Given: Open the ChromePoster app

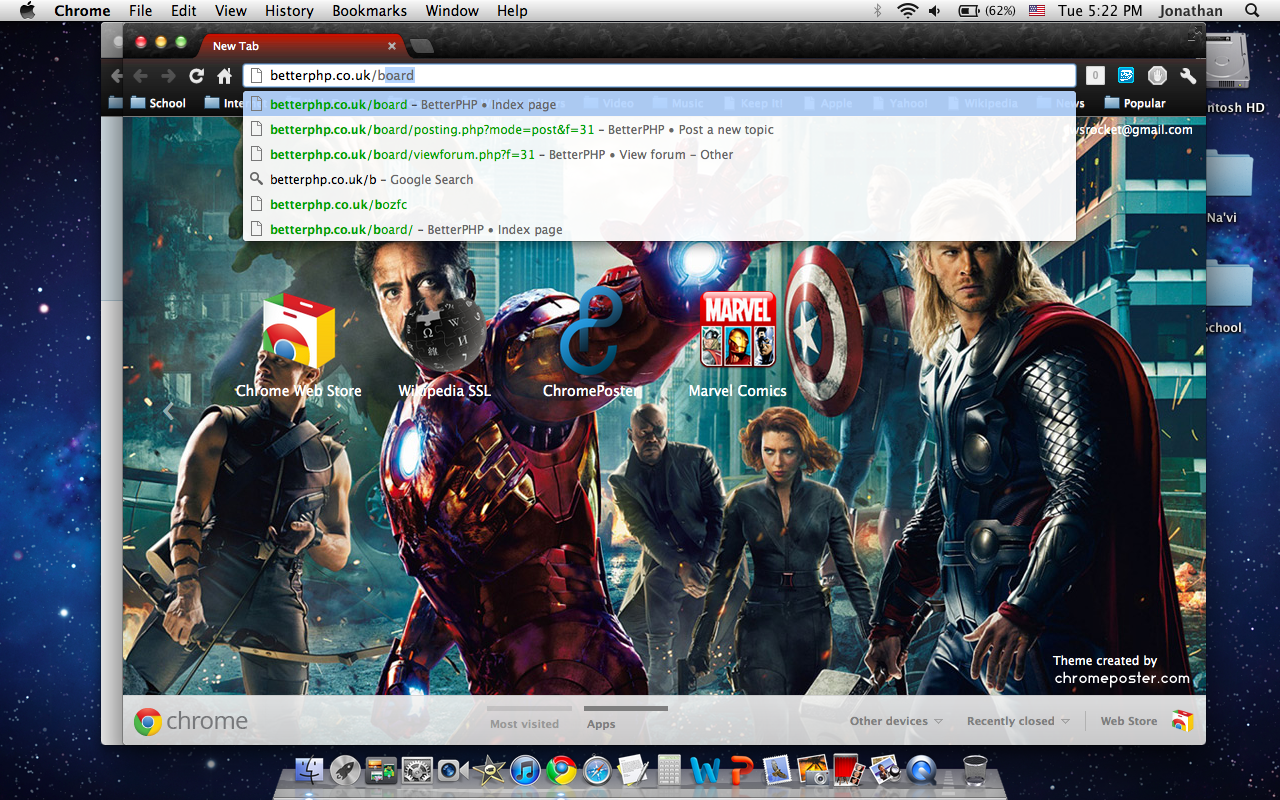Looking at the screenshot, I should (x=591, y=345).
